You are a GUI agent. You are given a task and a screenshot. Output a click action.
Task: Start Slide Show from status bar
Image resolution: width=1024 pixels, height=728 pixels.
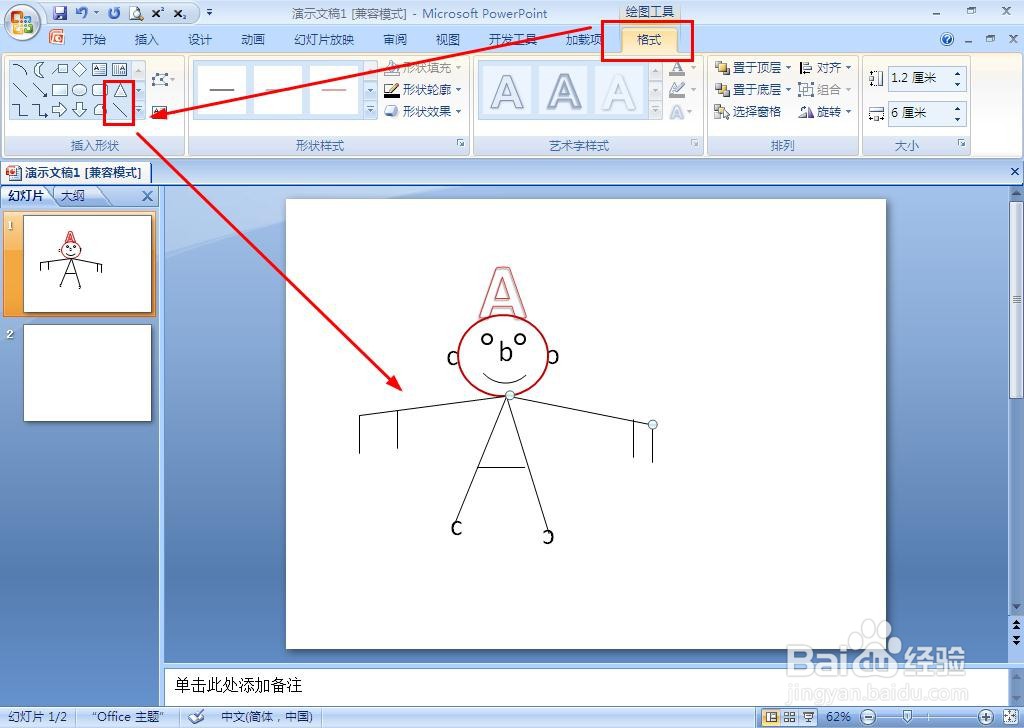[806, 716]
